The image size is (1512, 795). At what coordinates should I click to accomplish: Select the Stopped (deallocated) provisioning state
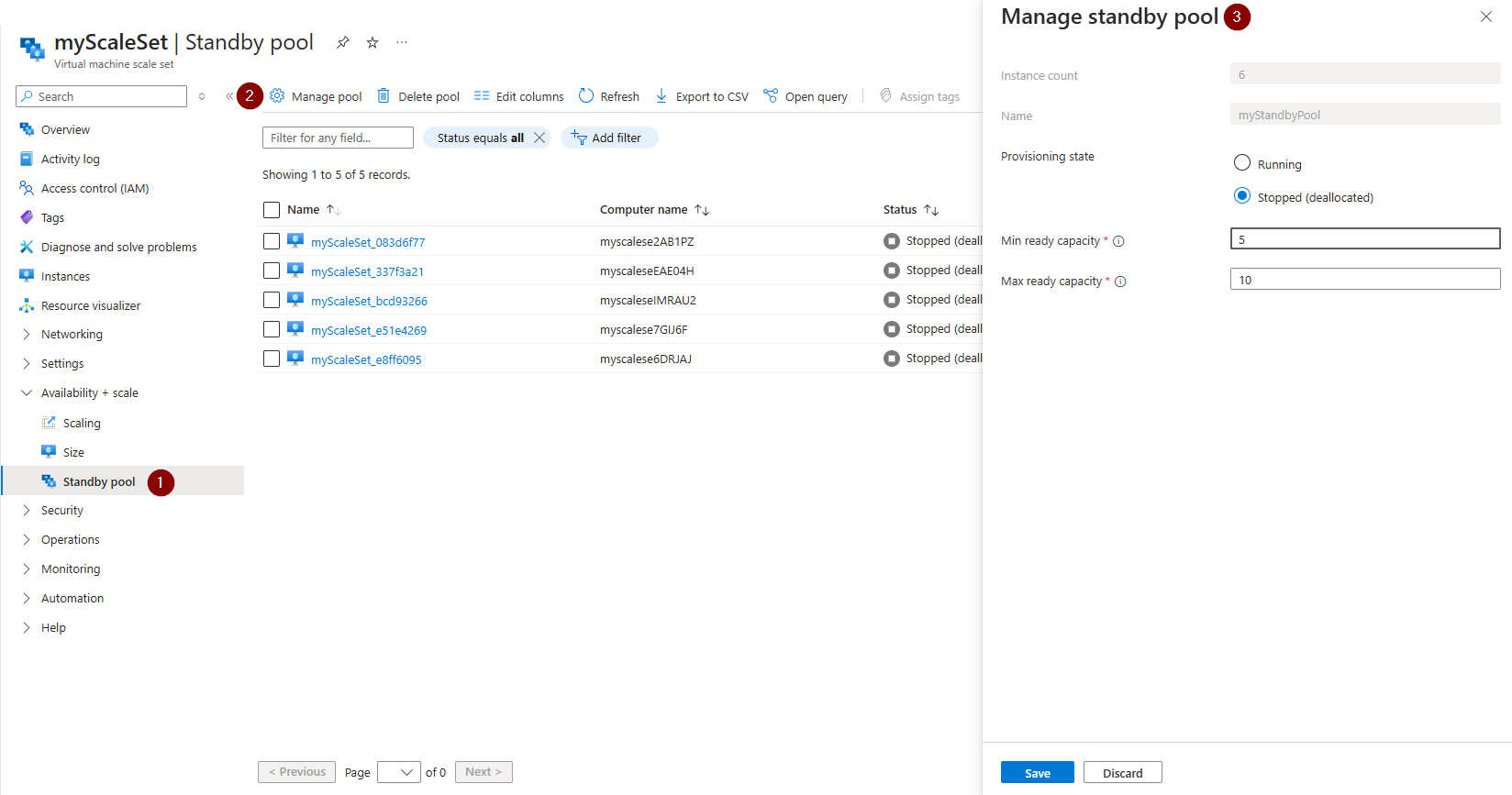(1242, 195)
